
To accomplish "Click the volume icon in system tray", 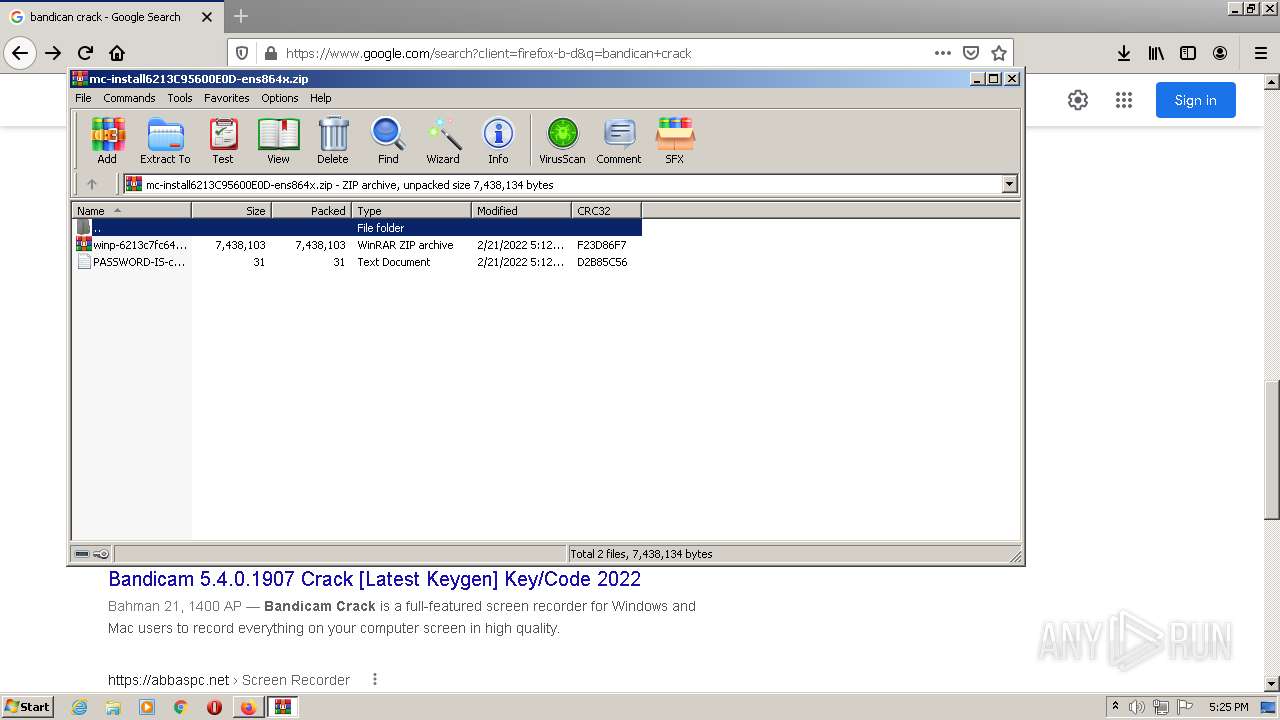I will pyautogui.click(x=1137, y=707).
